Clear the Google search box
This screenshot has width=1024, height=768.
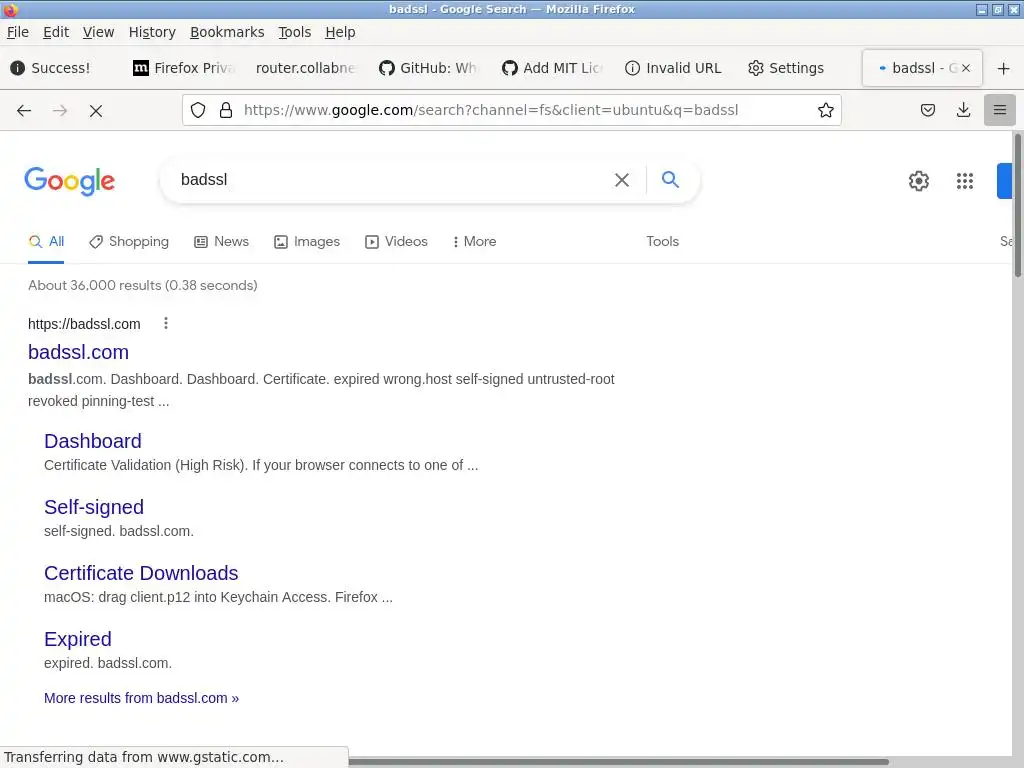pos(622,180)
